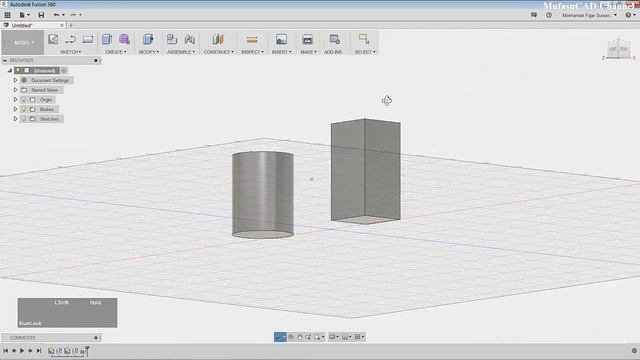
Task: Collapse the root component tree node
Action: click(10, 71)
